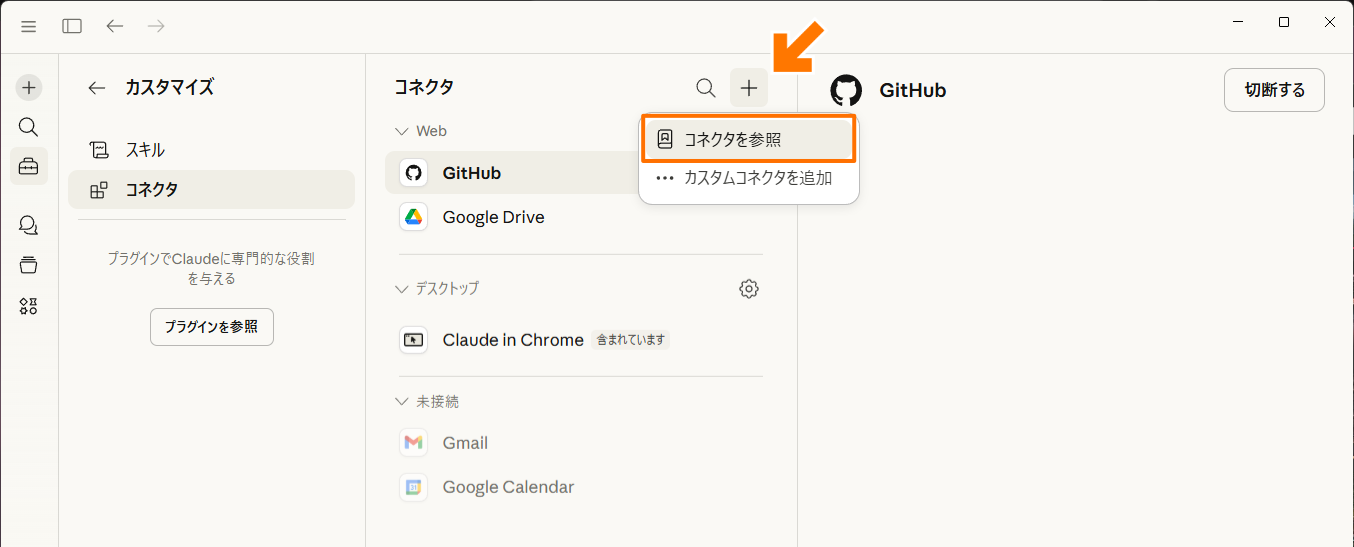
Task: Open desktop connectors settings gear
Action: (x=749, y=289)
